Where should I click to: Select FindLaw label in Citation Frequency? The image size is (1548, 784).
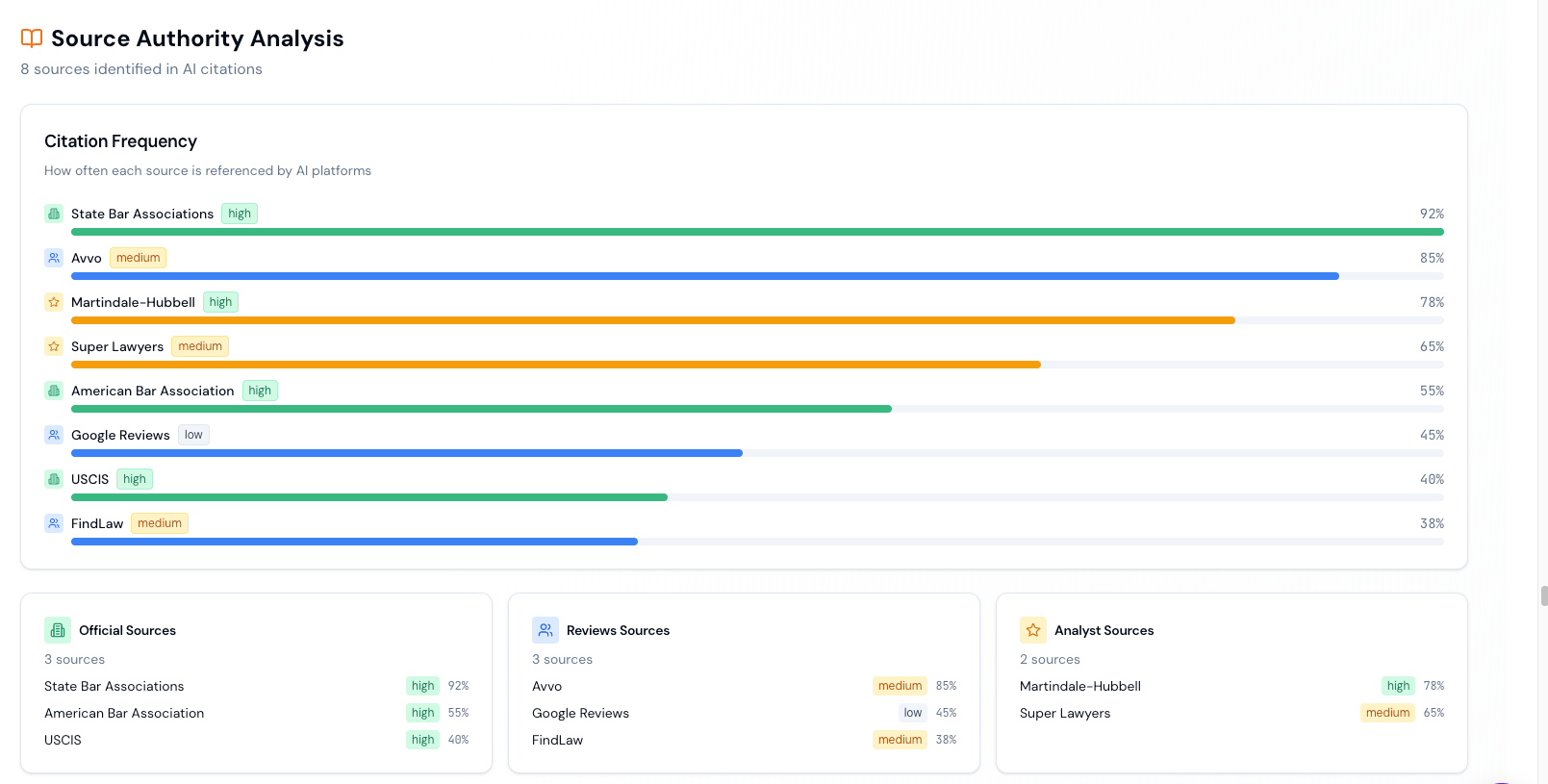tap(97, 523)
